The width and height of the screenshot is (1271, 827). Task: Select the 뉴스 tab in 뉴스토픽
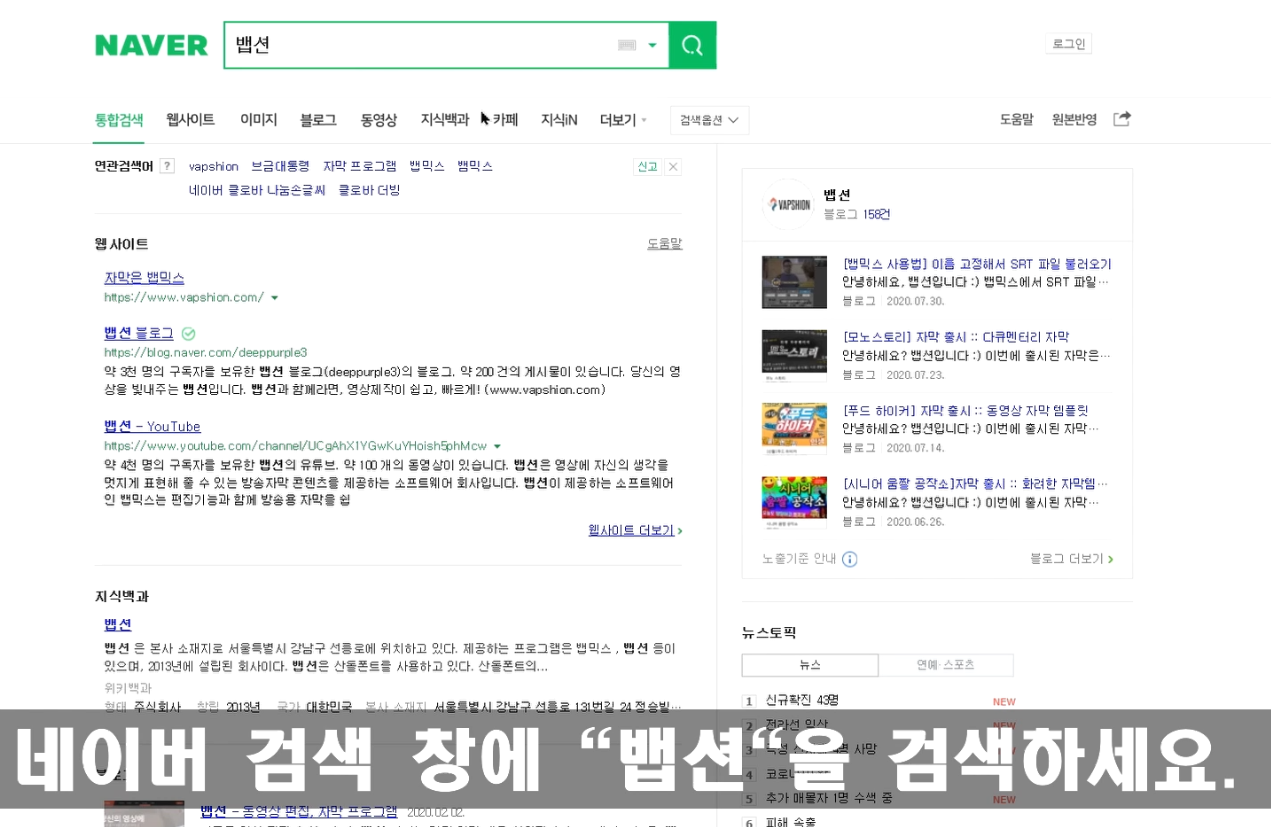click(810, 665)
